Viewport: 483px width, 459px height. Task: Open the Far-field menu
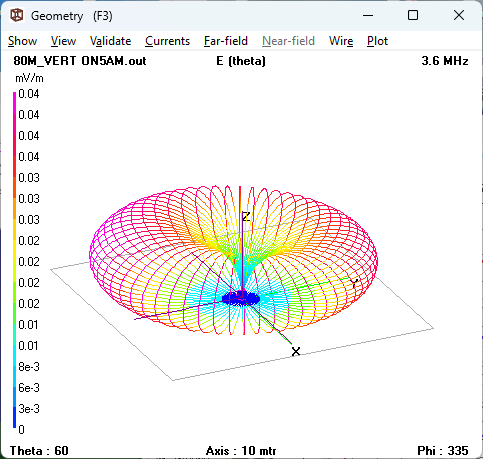tap(226, 41)
